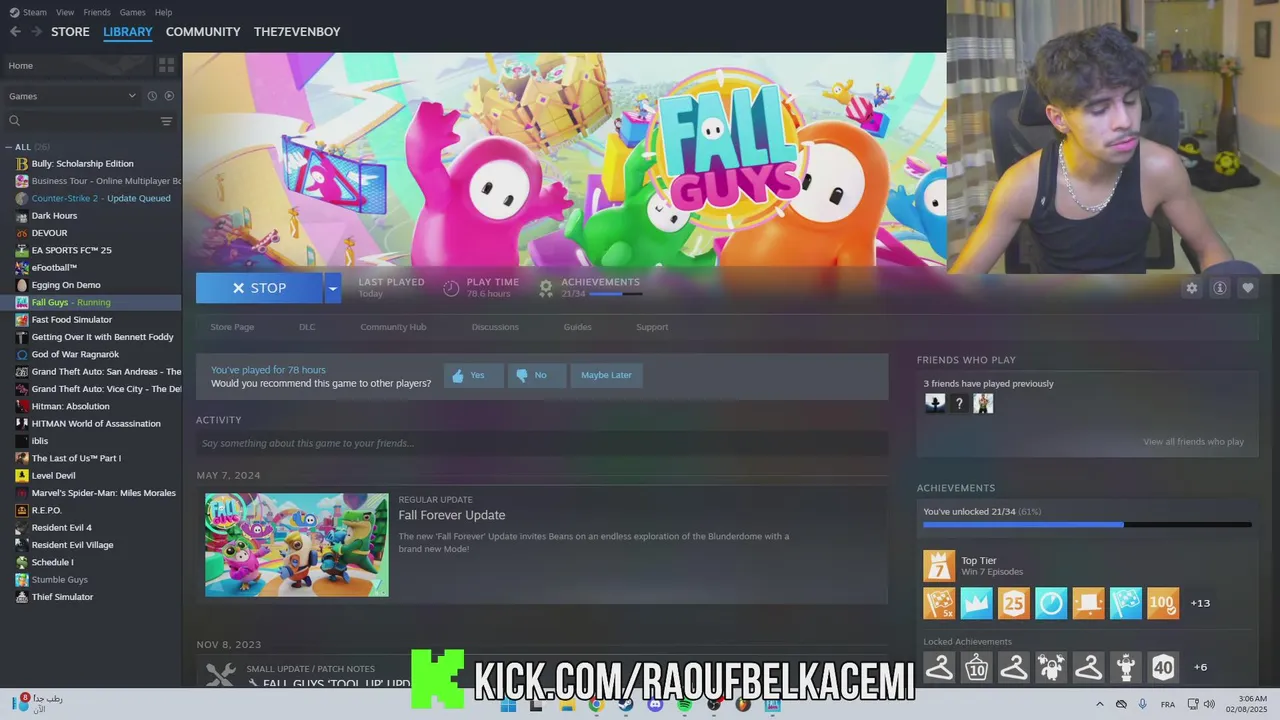Open the Fall Forever Update article title
Image resolution: width=1280 pixels, height=720 pixels.
pos(452,515)
